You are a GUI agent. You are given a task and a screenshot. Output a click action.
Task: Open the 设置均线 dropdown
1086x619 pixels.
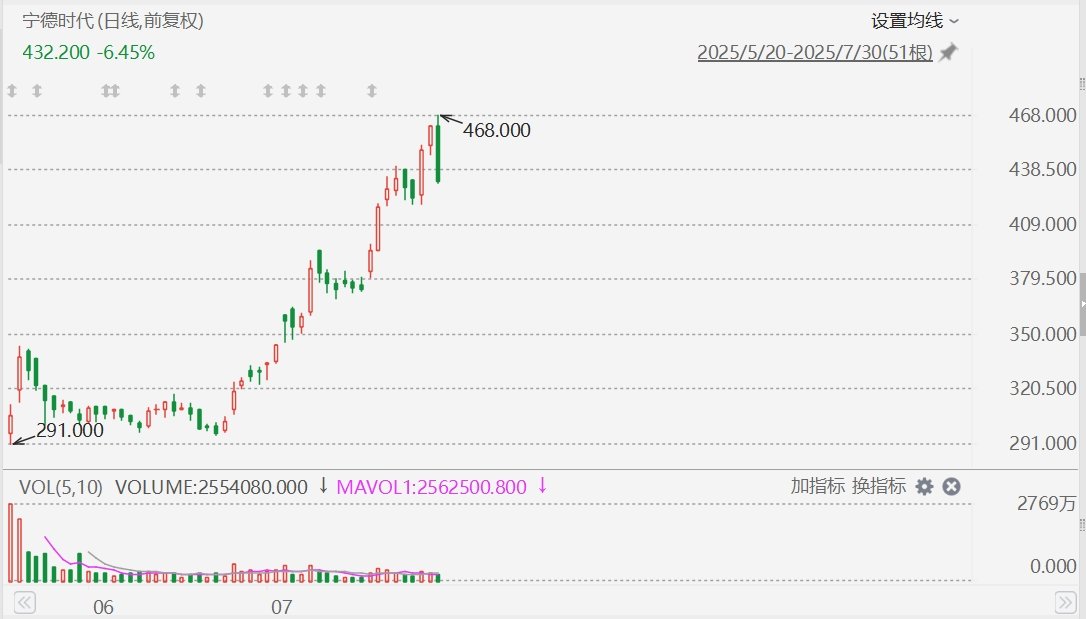[914, 21]
